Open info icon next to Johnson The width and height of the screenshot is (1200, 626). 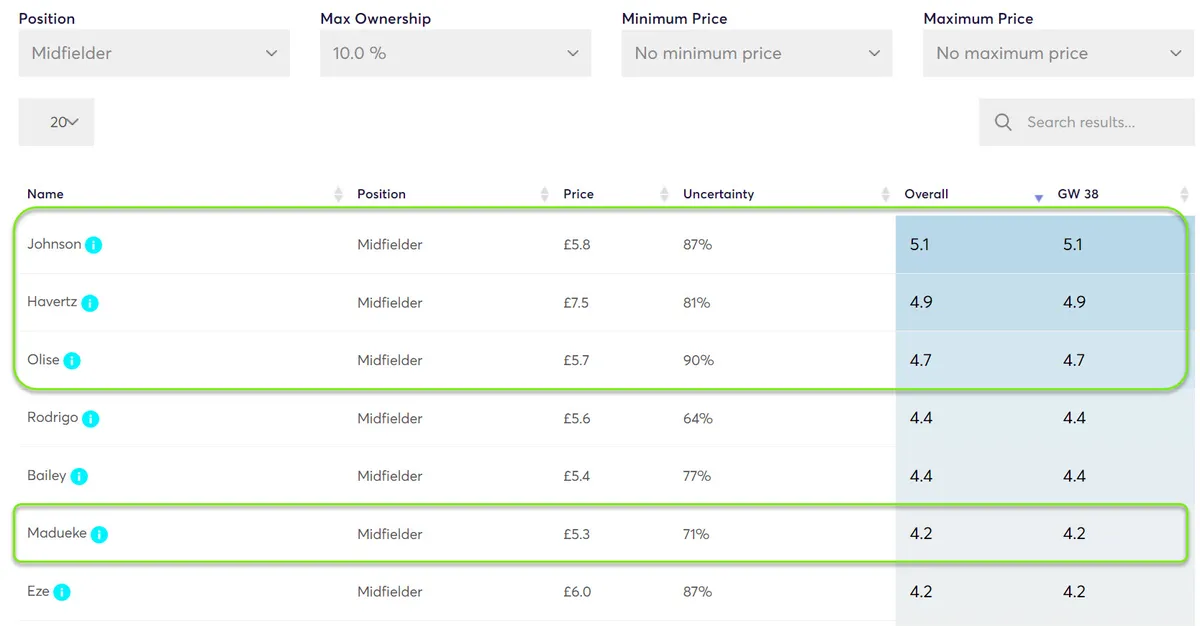click(x=93, y=245)
